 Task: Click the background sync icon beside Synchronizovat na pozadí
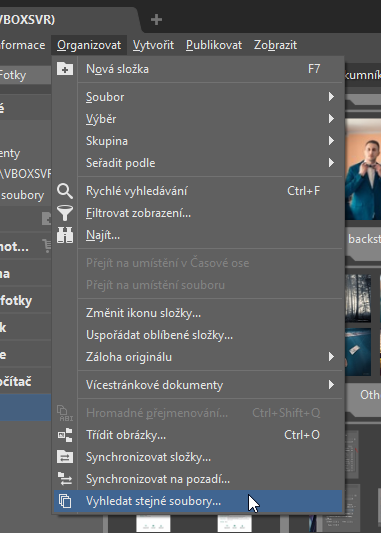[x=65, y=479]
